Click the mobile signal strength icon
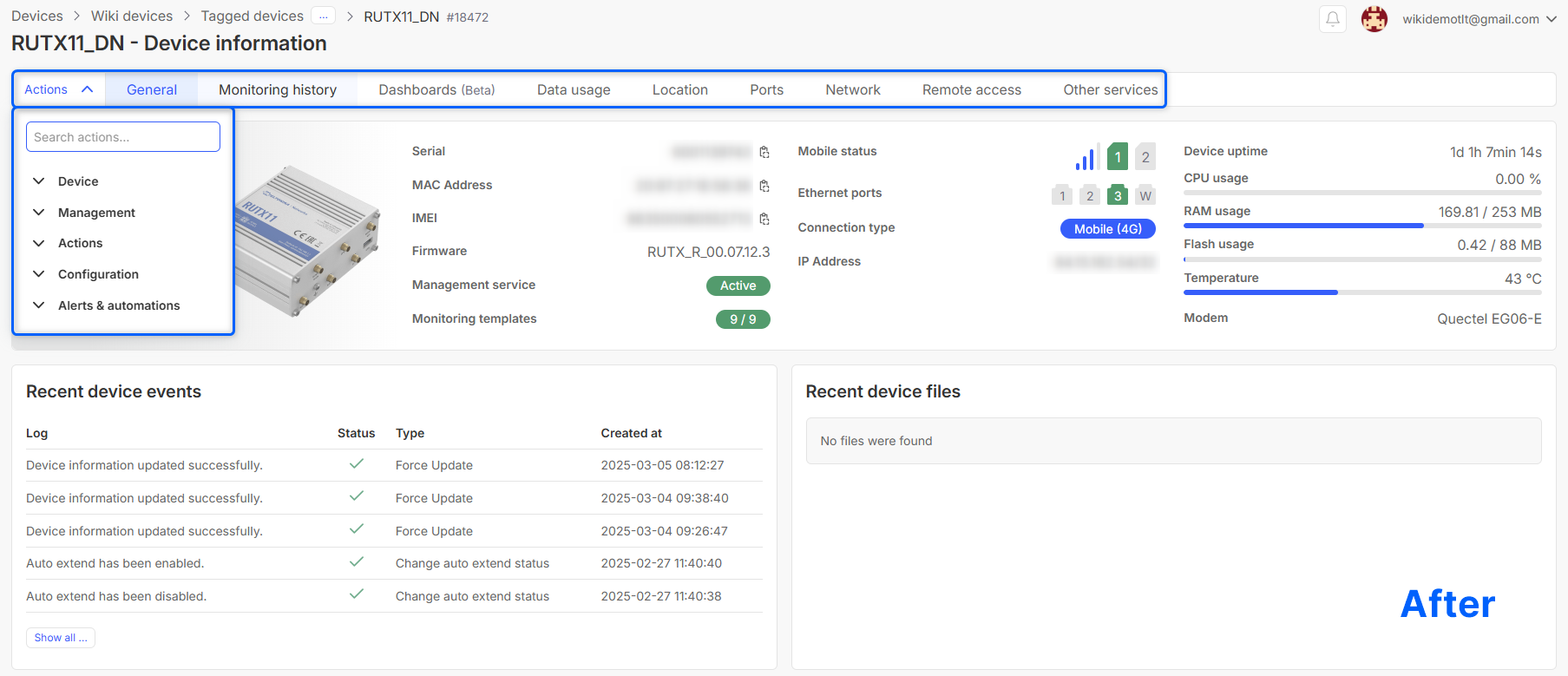This screenshot has height=676, width=1568. point(1086,157)
